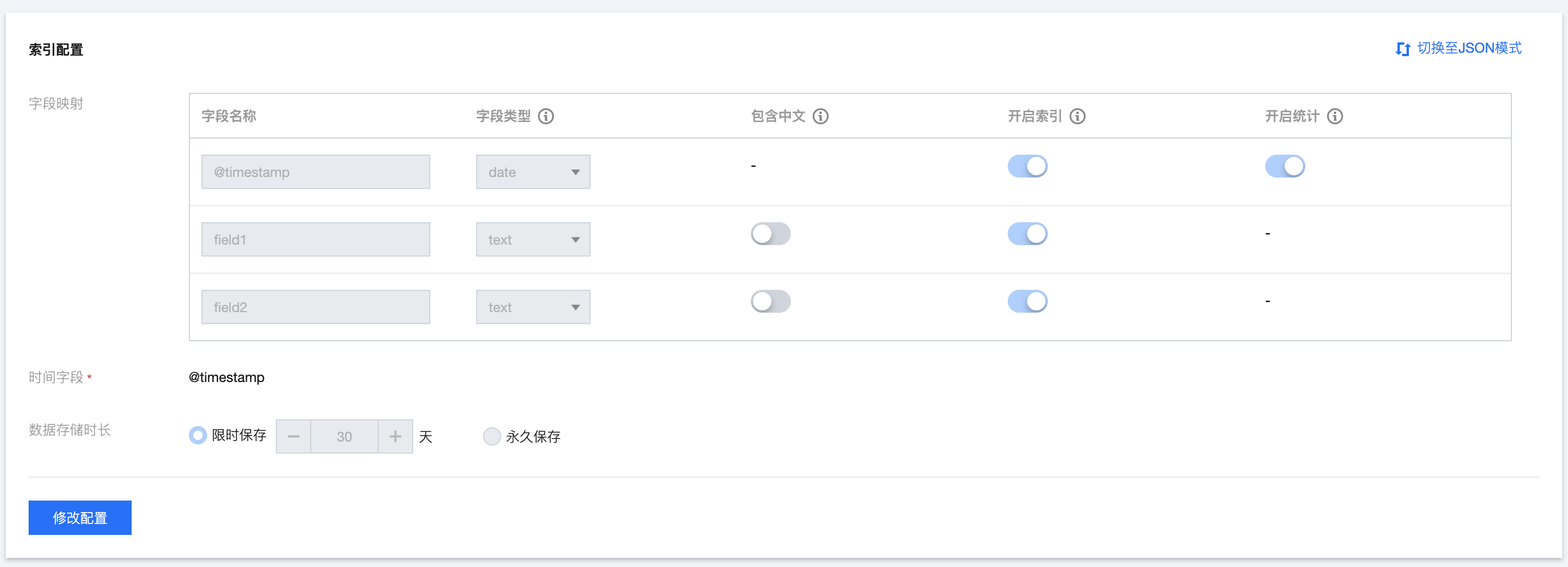The width and height of the screenshot is (1568, 567).
Task: Select the 限时保存 radio option
Action: [198, 435]
